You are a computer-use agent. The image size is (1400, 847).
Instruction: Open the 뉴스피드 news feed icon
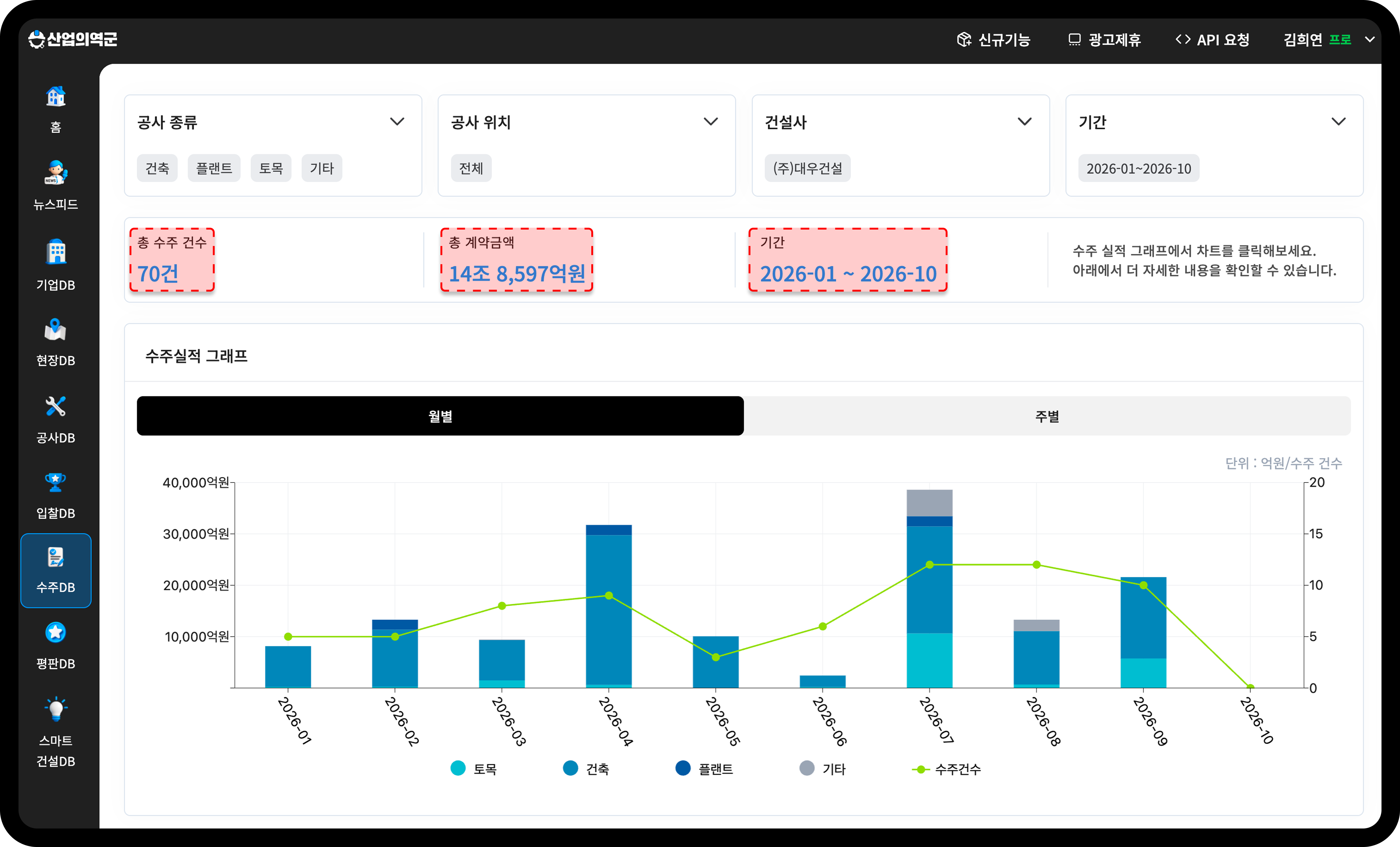tap(56, 172)
